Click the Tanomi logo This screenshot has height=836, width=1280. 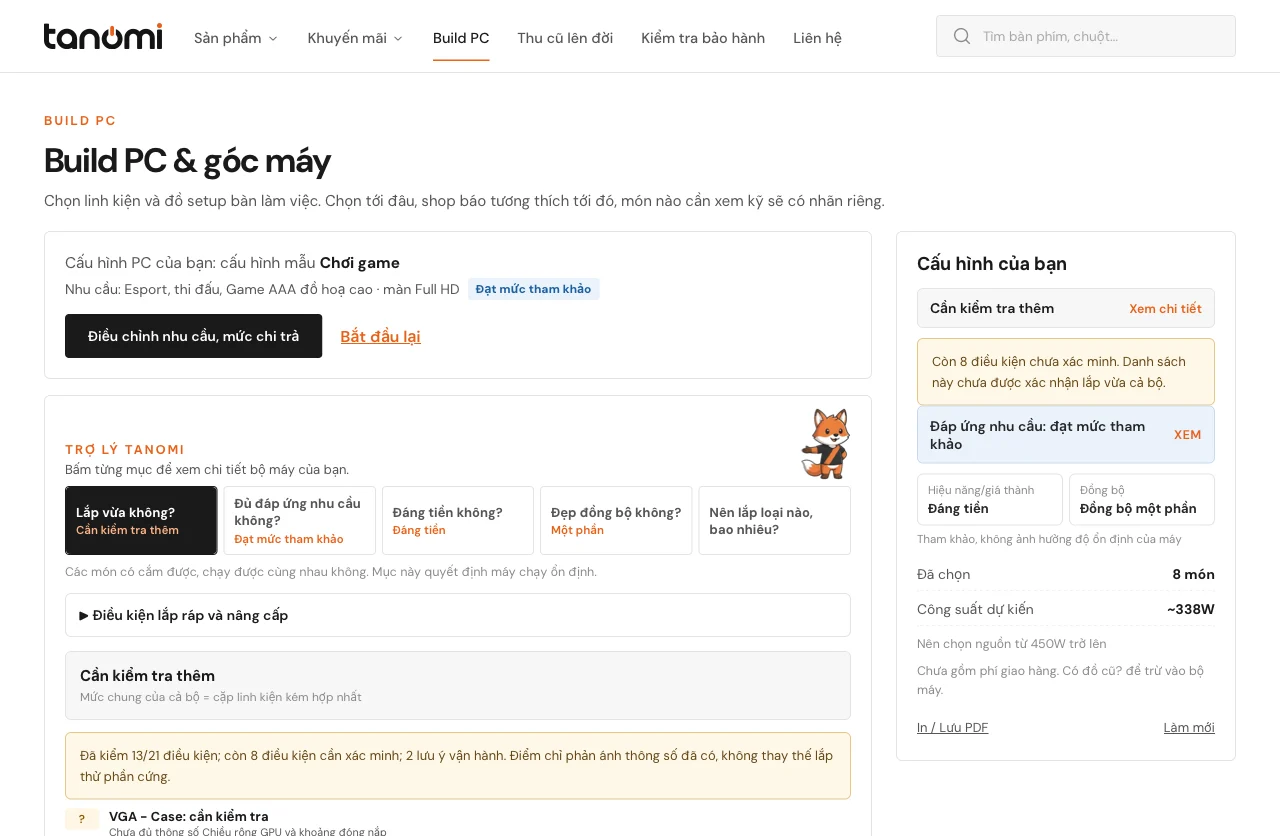point(103,37)
